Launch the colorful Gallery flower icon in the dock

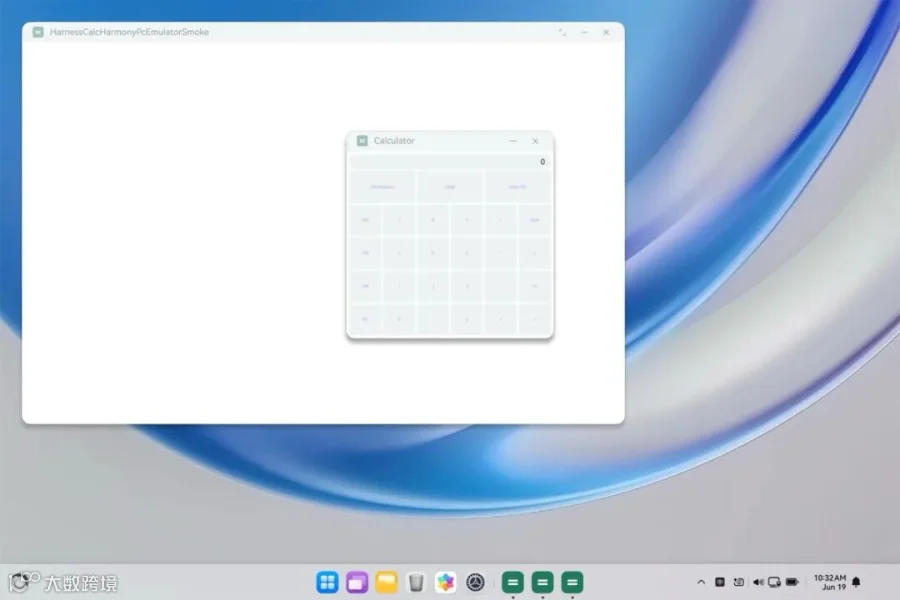(x=445, y=582)
